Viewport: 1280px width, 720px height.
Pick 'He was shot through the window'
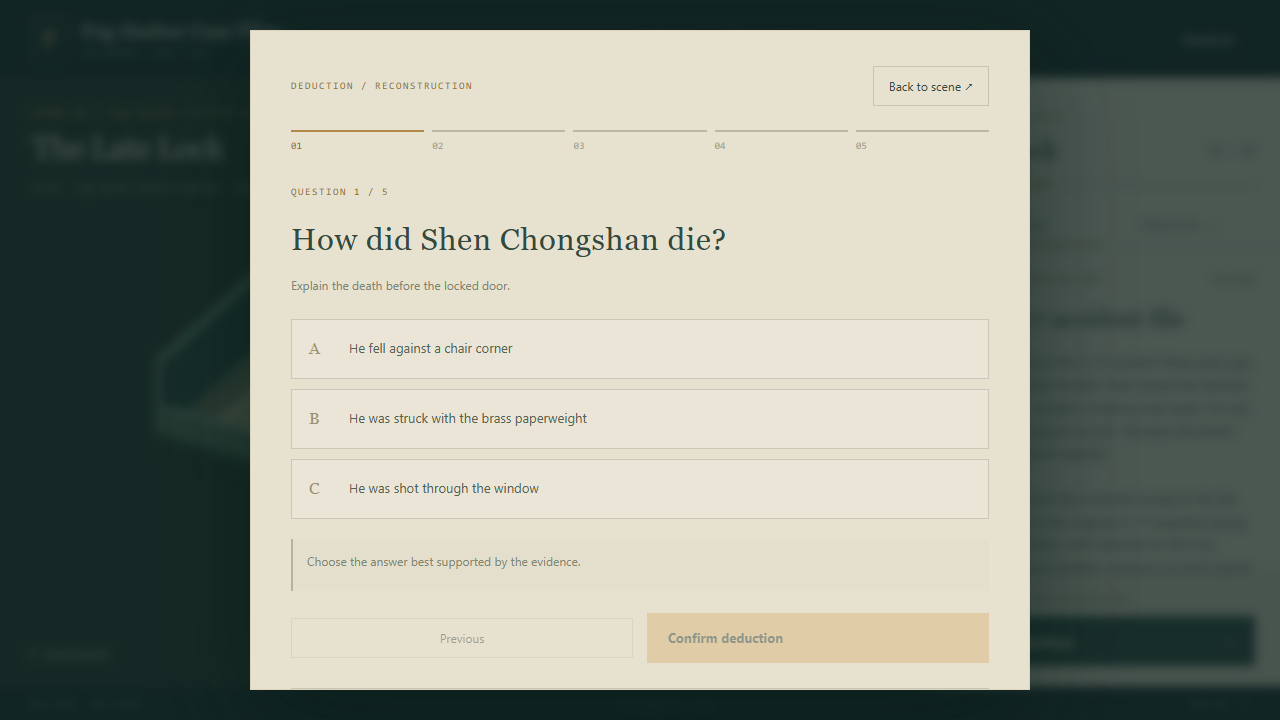tap(640, 489)
